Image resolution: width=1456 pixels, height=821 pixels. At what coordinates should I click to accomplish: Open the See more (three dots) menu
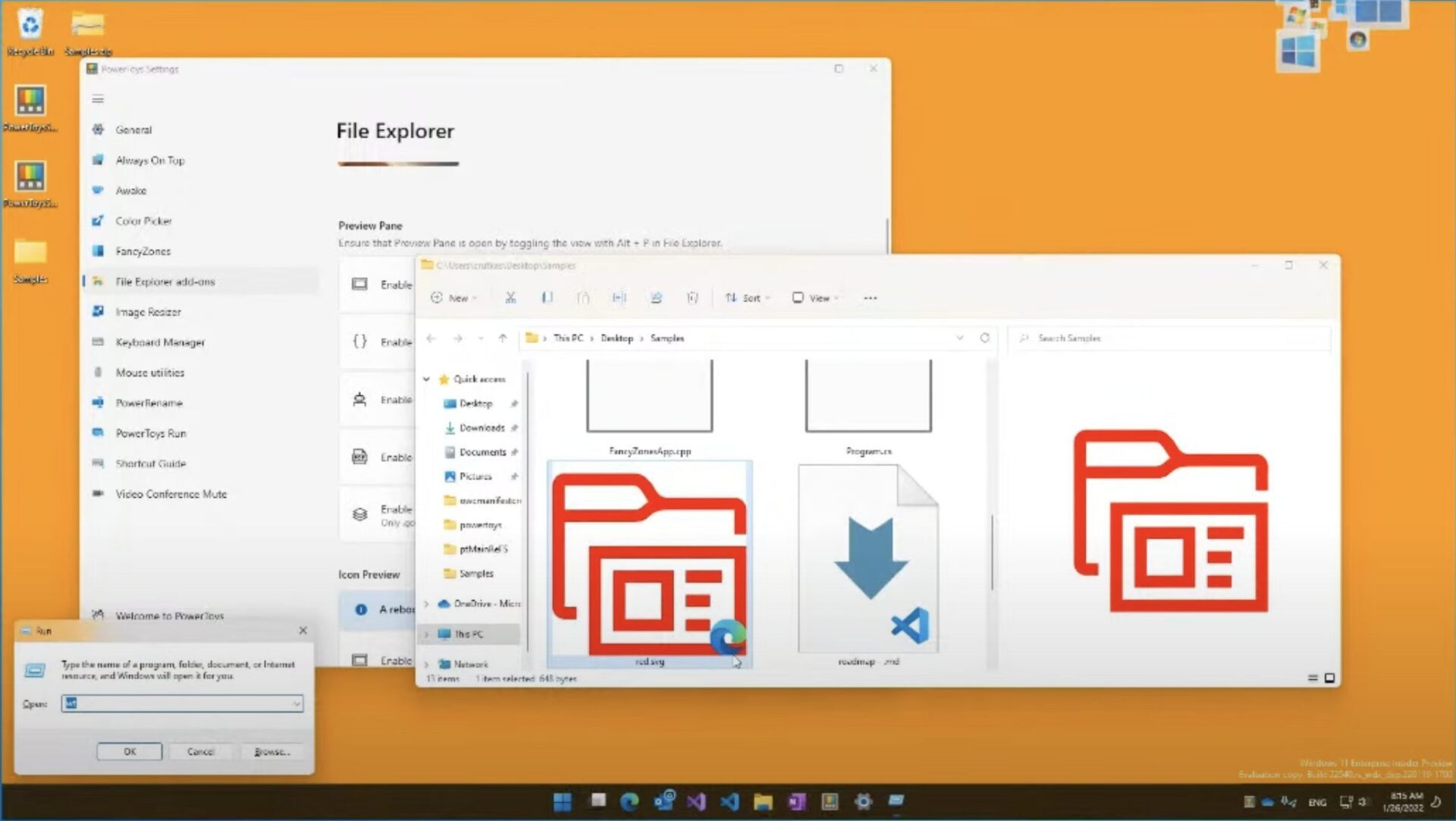click(871, 298)
